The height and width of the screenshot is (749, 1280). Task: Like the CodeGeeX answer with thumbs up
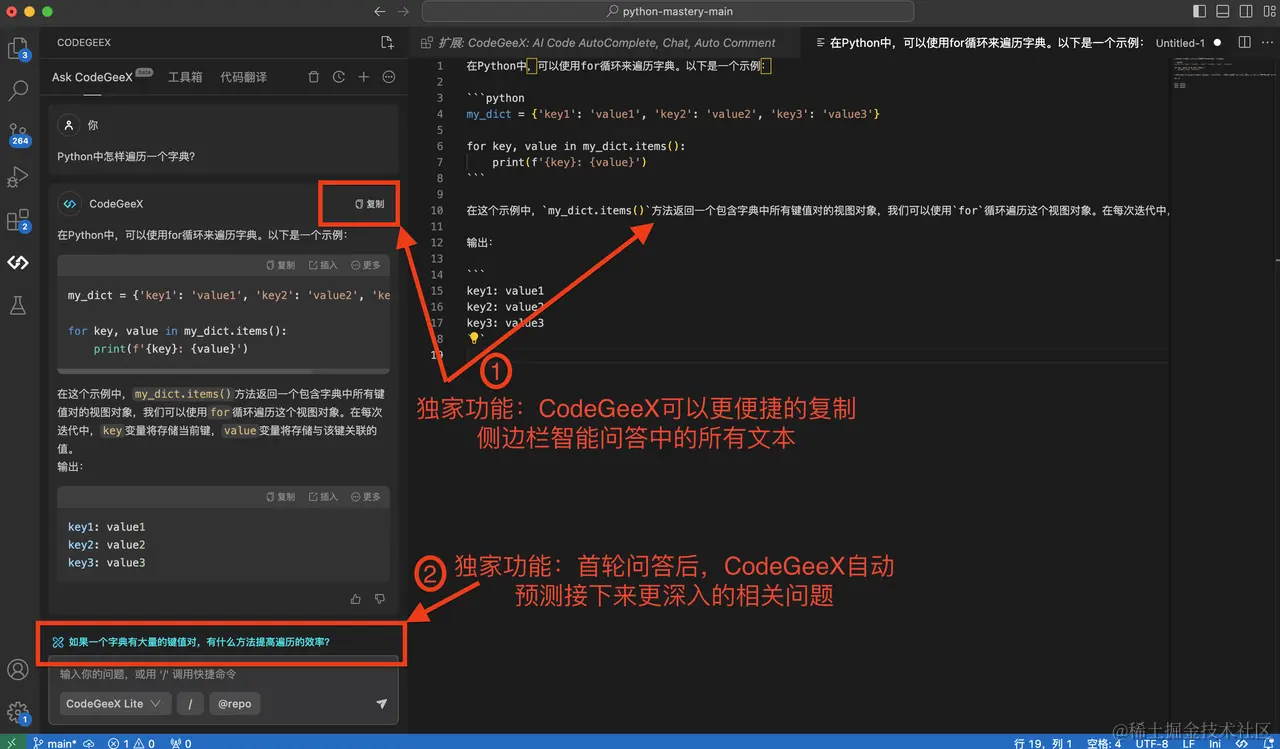click(x=356, y=599)
